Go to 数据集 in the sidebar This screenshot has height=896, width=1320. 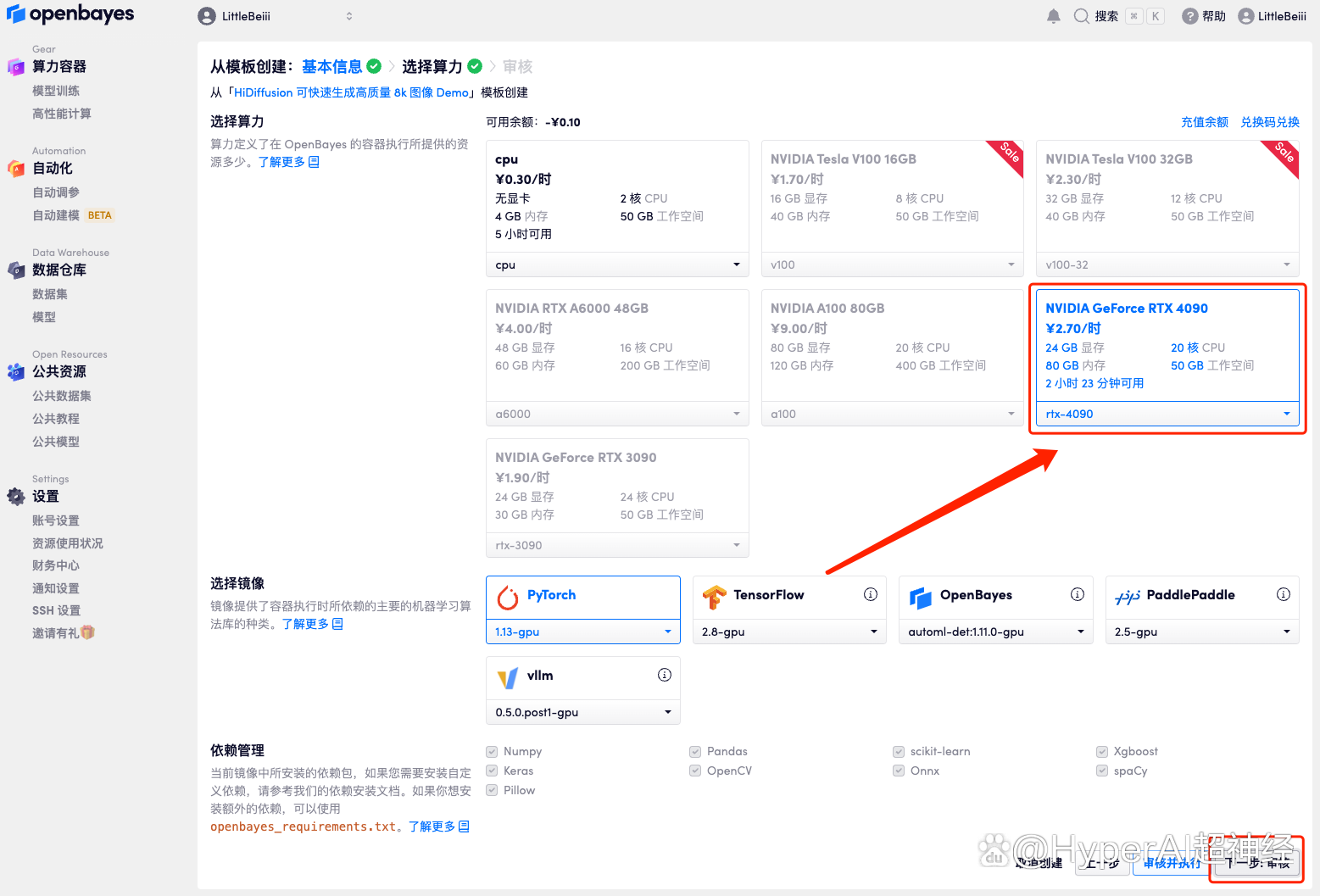(x=50, y=294)
